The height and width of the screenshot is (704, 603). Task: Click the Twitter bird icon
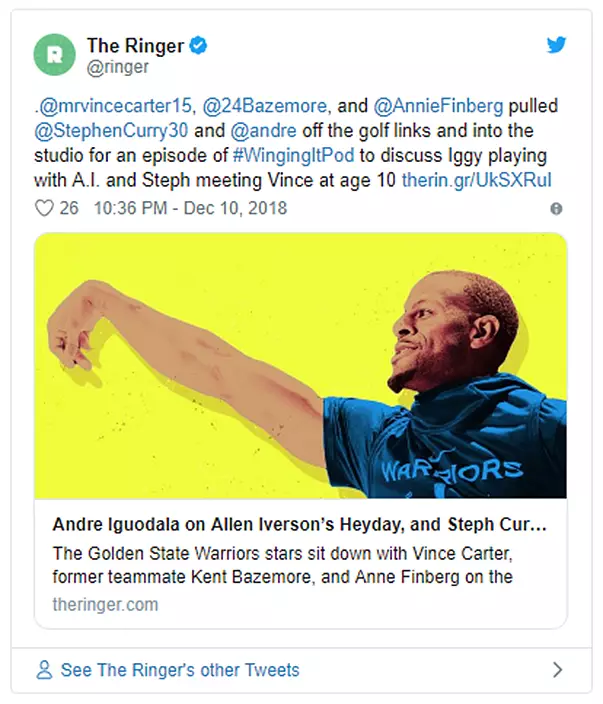click(x=556, y=45)
